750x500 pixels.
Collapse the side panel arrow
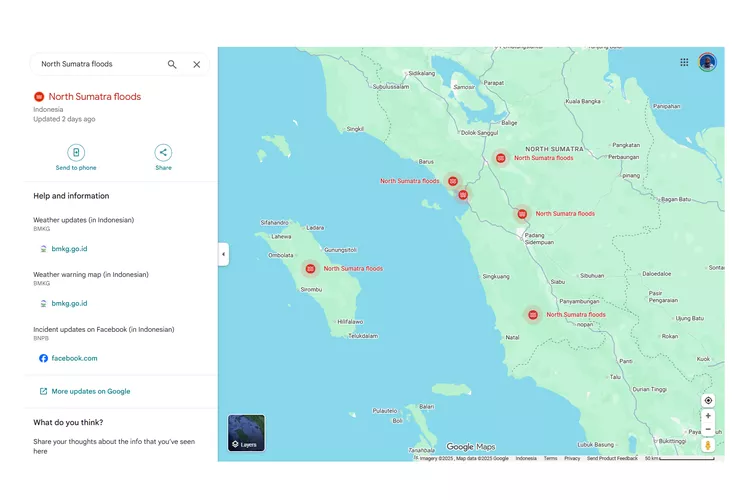pos(223,254)
